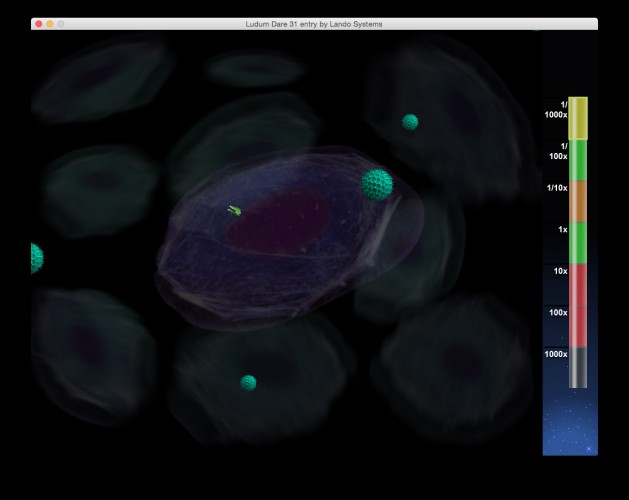Select the green 1/100x zoom level segment

point(578,160)
